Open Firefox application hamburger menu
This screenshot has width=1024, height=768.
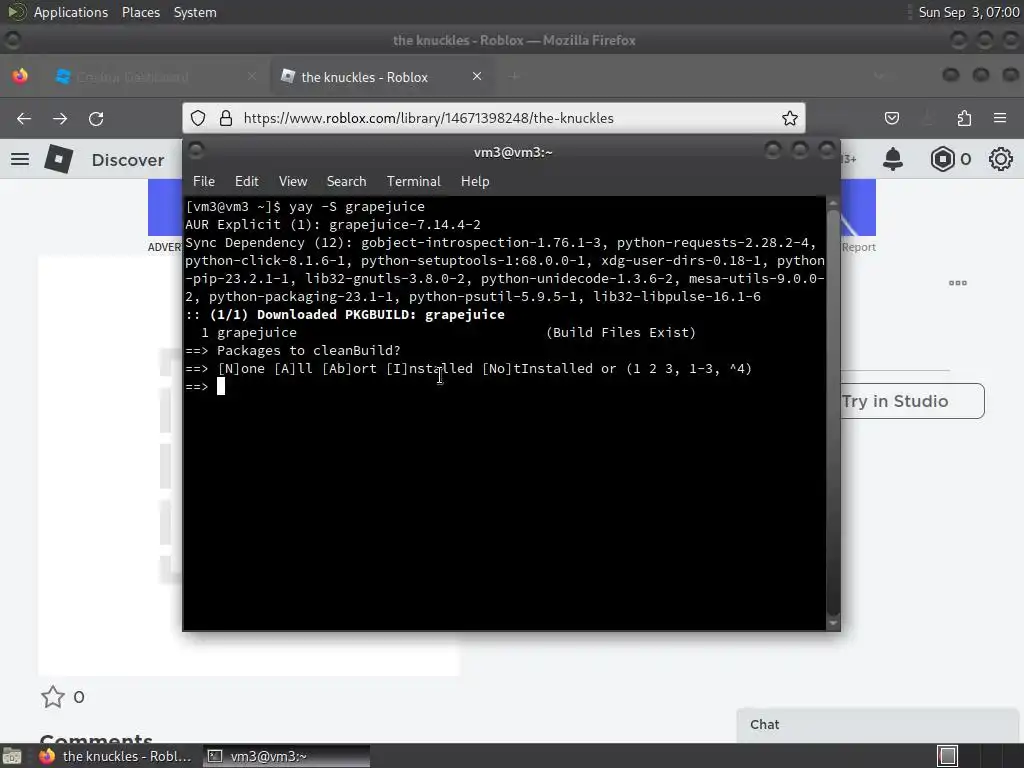point(1000,118)
